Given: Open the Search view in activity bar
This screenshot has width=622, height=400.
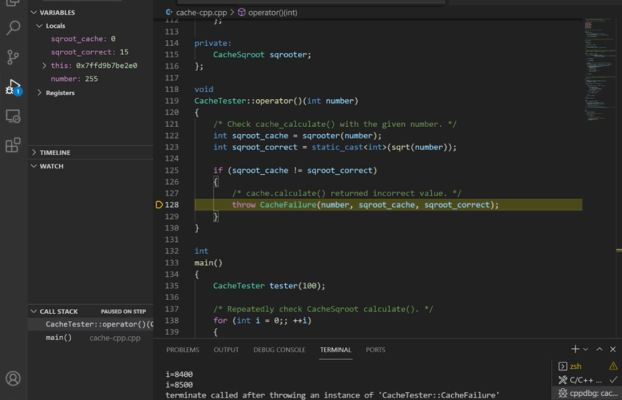Looking at the screenshot, I should 13,28.
